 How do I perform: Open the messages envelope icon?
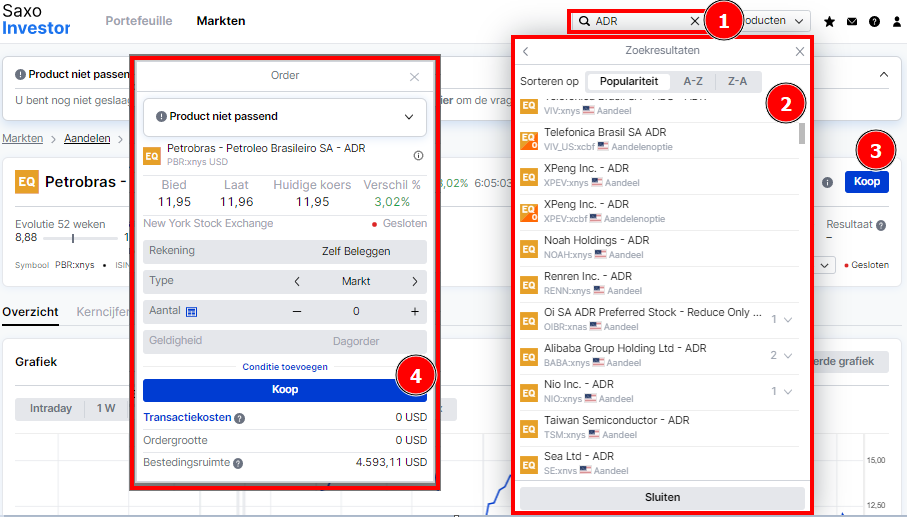tap(852, 21)
